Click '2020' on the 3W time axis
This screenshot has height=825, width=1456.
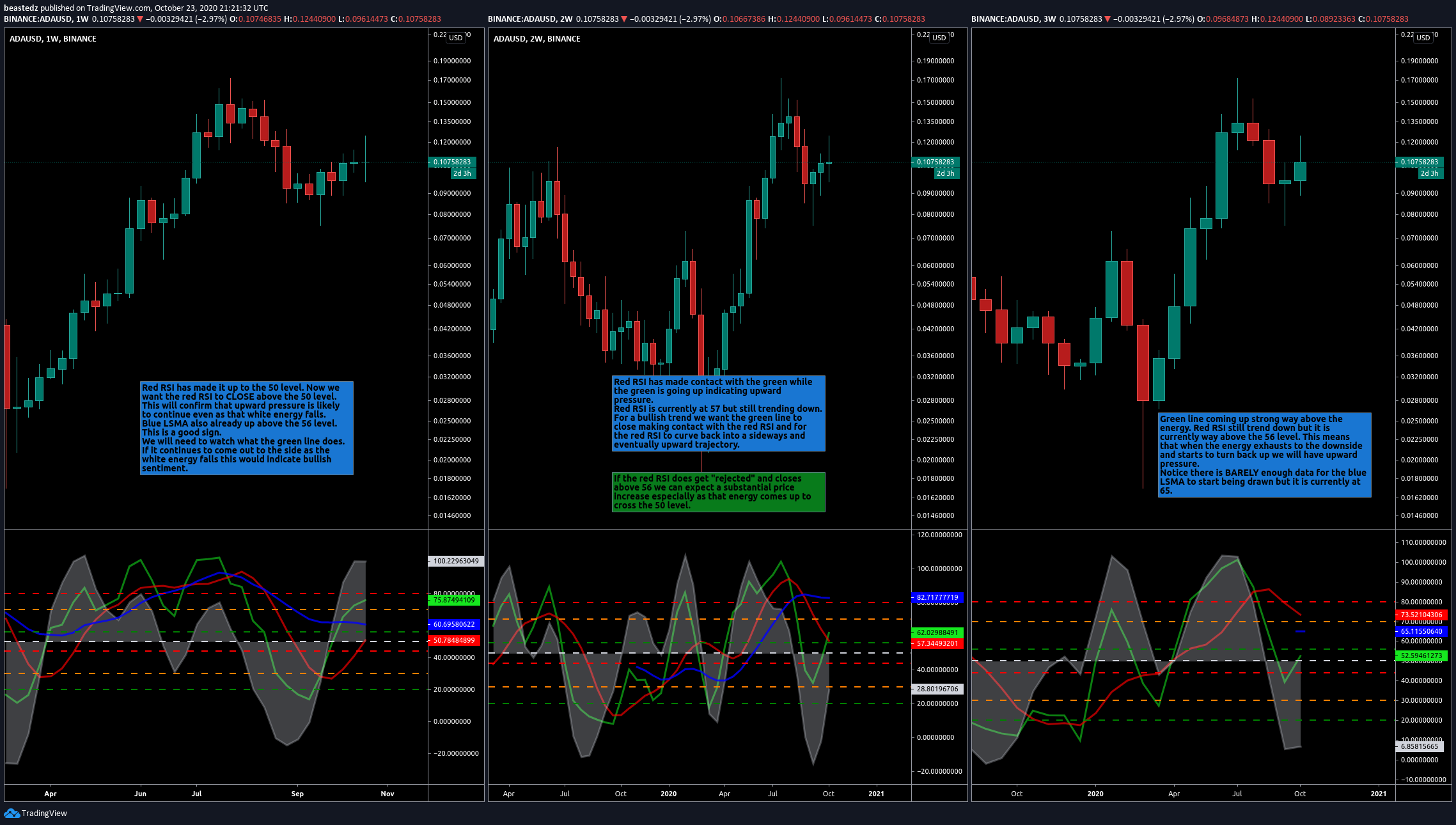[x=1095, y=794]
